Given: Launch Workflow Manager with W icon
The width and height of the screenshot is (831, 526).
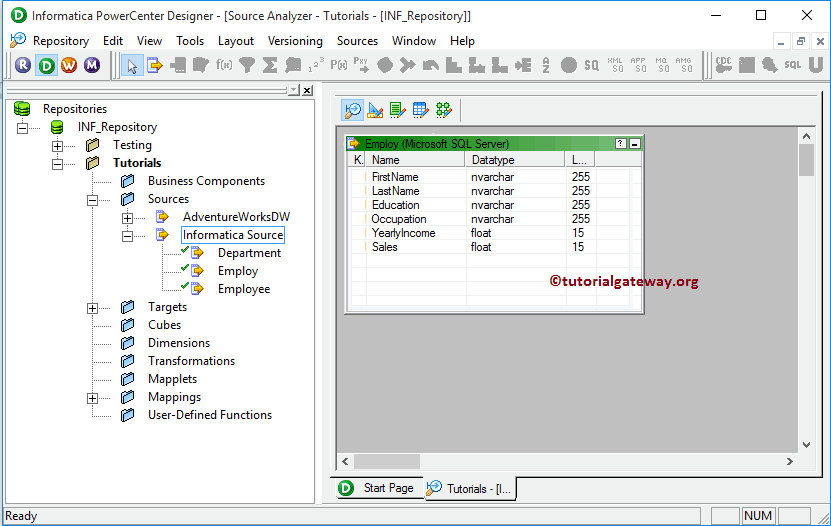Looking at the screenshot, I should (69, 65).
